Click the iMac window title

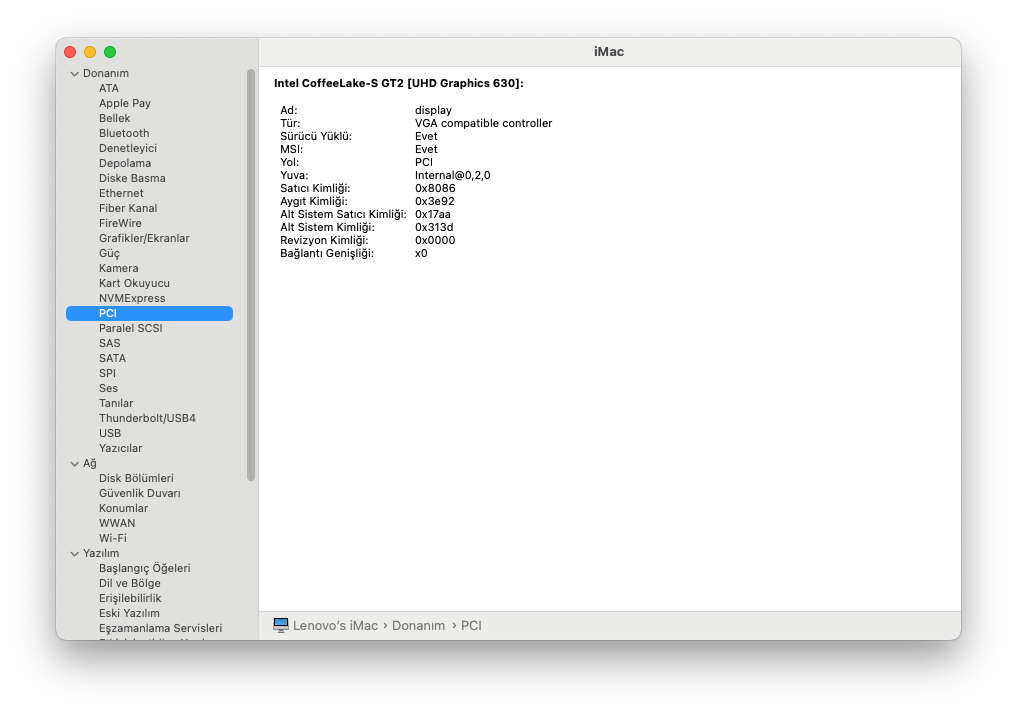609,52
